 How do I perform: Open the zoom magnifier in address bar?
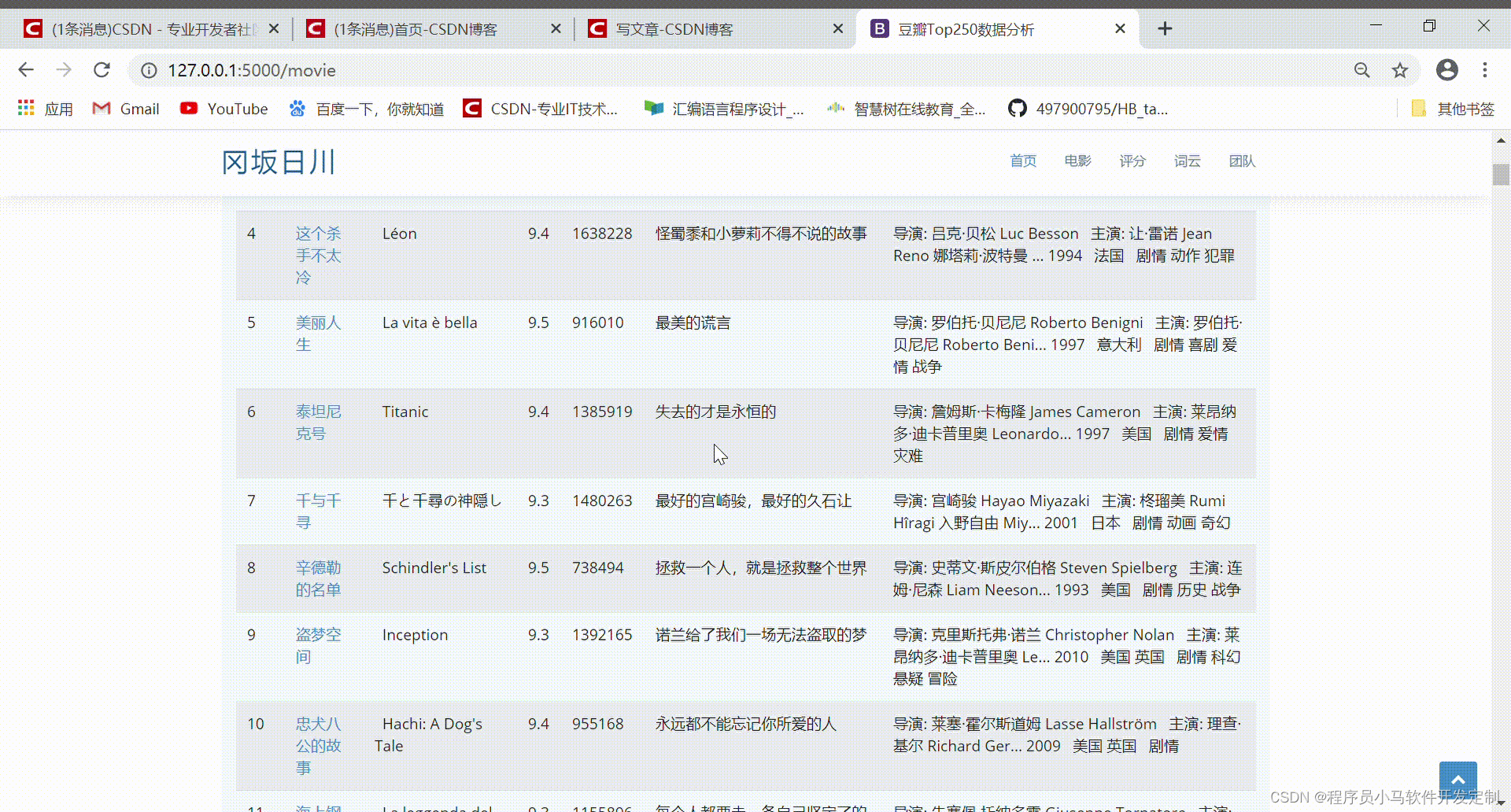pos(1362,70)
